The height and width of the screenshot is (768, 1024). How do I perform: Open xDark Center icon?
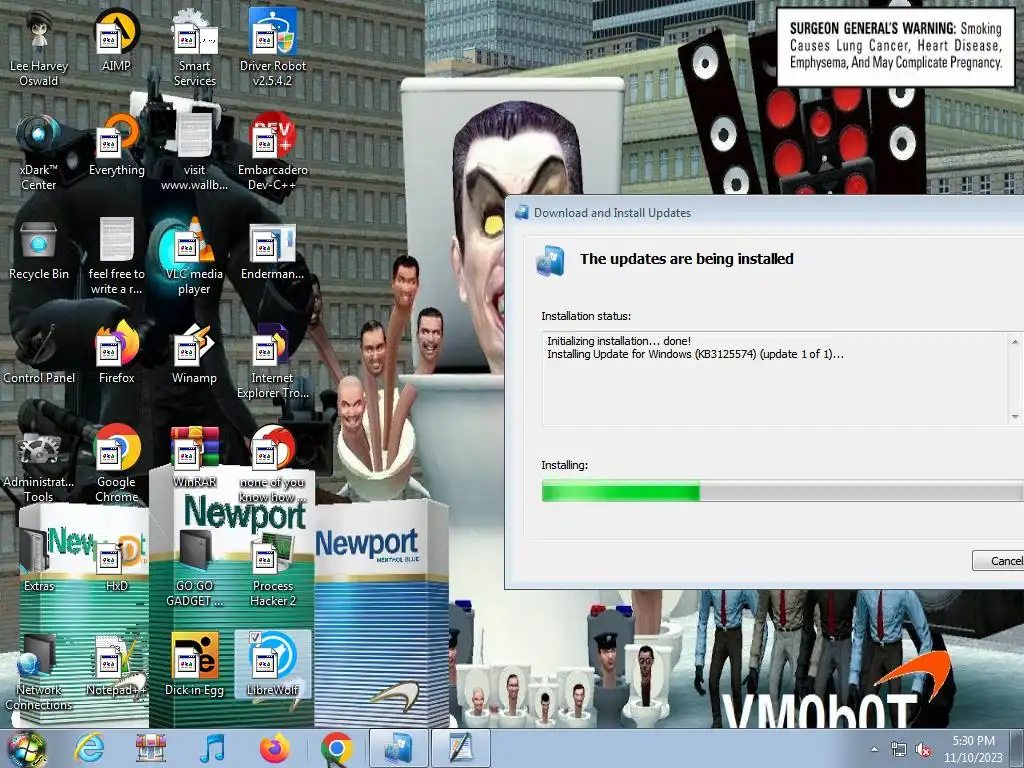(39, 152)
